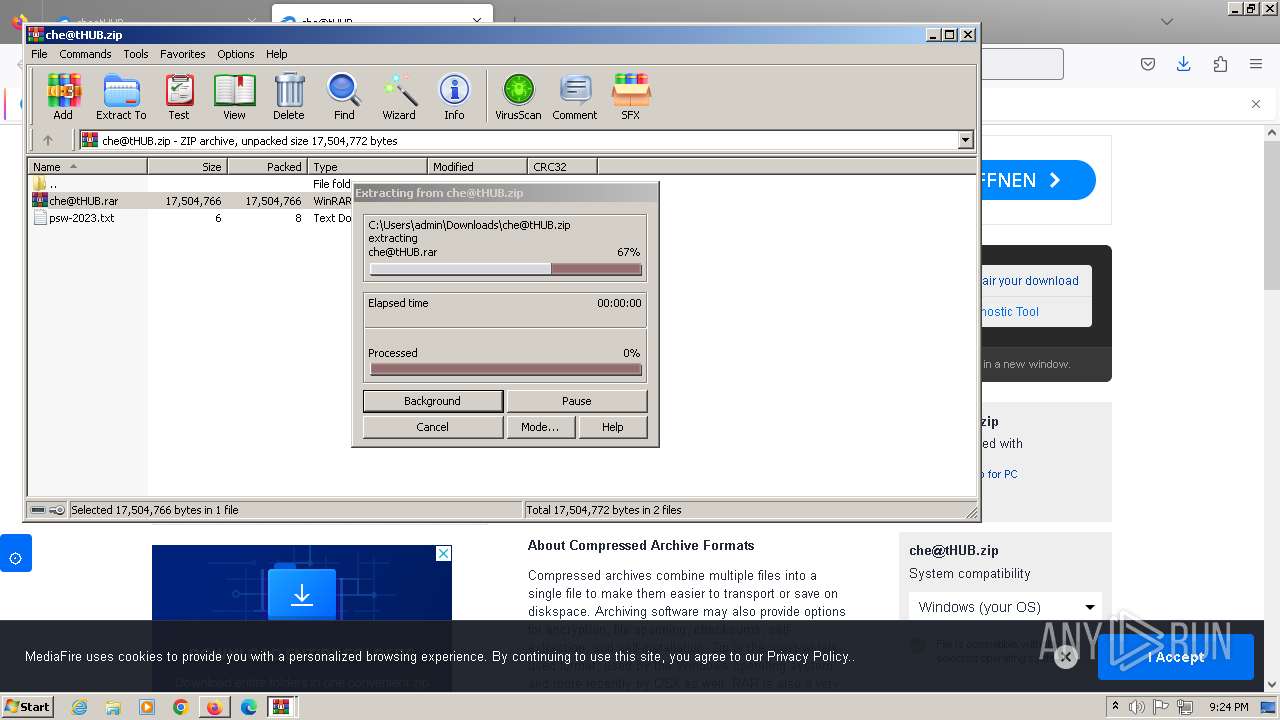The height and width of the screenshot is (720, 1280).
Task: Open Firefox downloads arrow icon
Action: [x=1184, y=64]
